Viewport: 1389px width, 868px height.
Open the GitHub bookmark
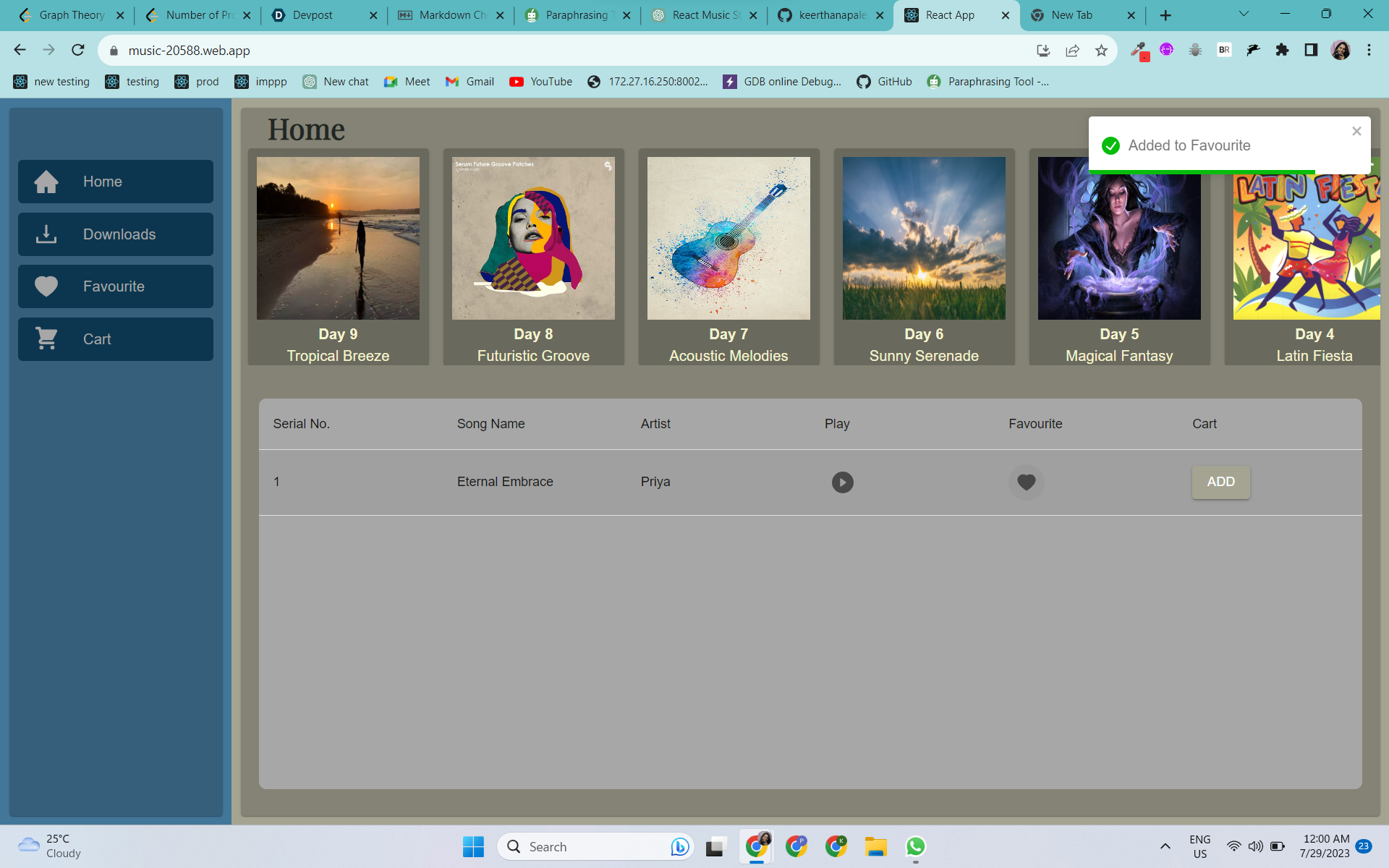click(x=884, y=82)
